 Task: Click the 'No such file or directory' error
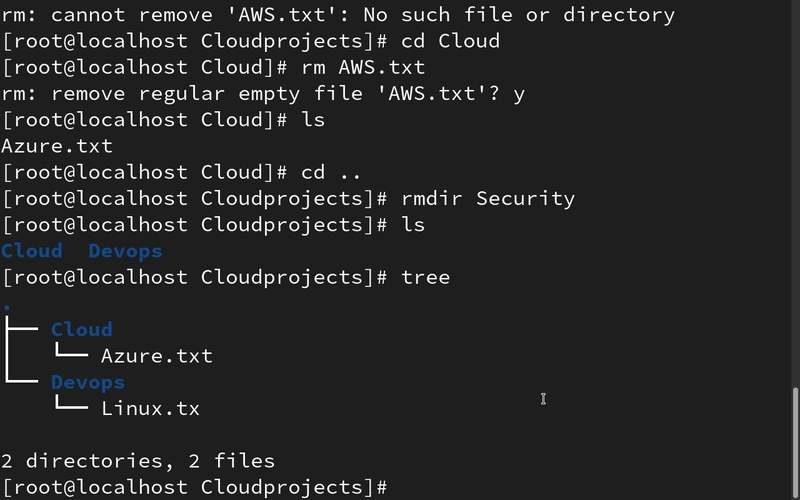tap(519, 15)
